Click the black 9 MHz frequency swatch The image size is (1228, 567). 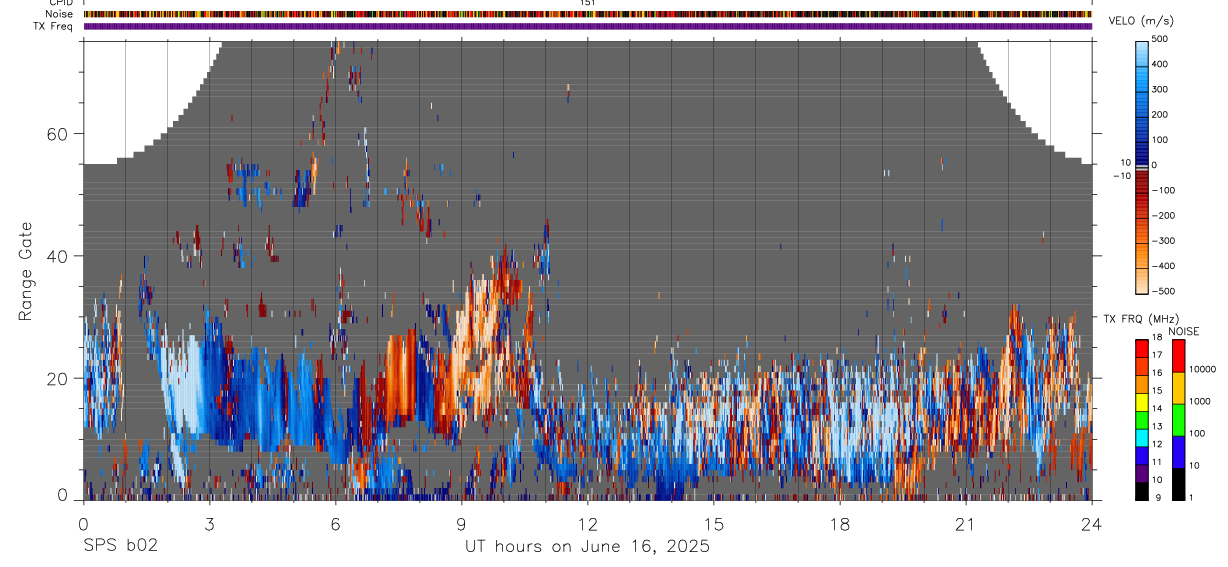1142,491
